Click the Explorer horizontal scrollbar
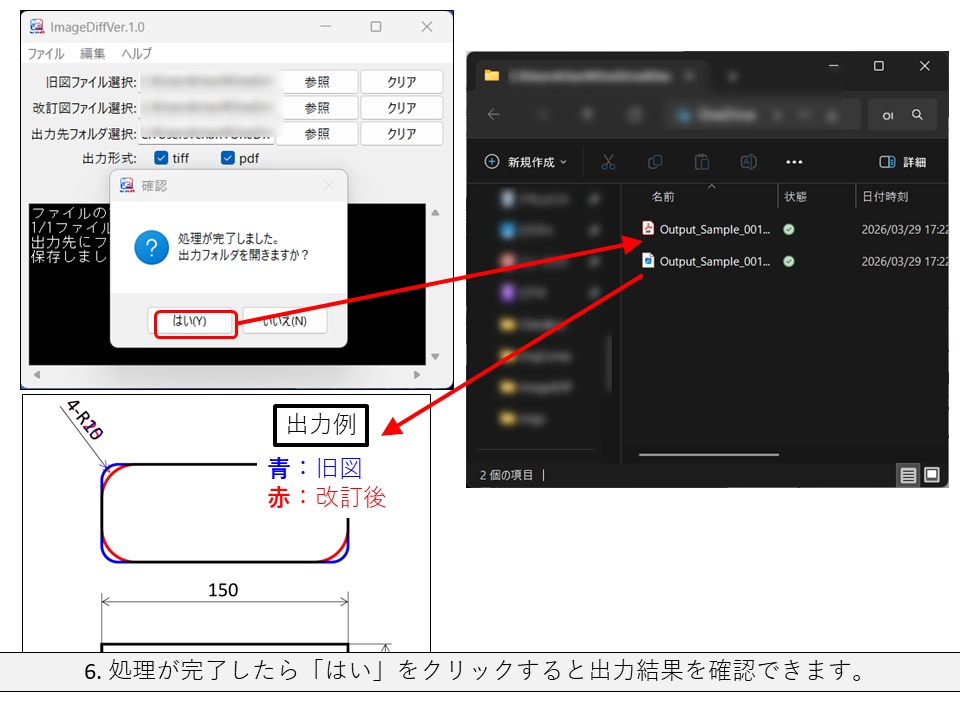The image size is (960, 720). click(x=709, y=455)
